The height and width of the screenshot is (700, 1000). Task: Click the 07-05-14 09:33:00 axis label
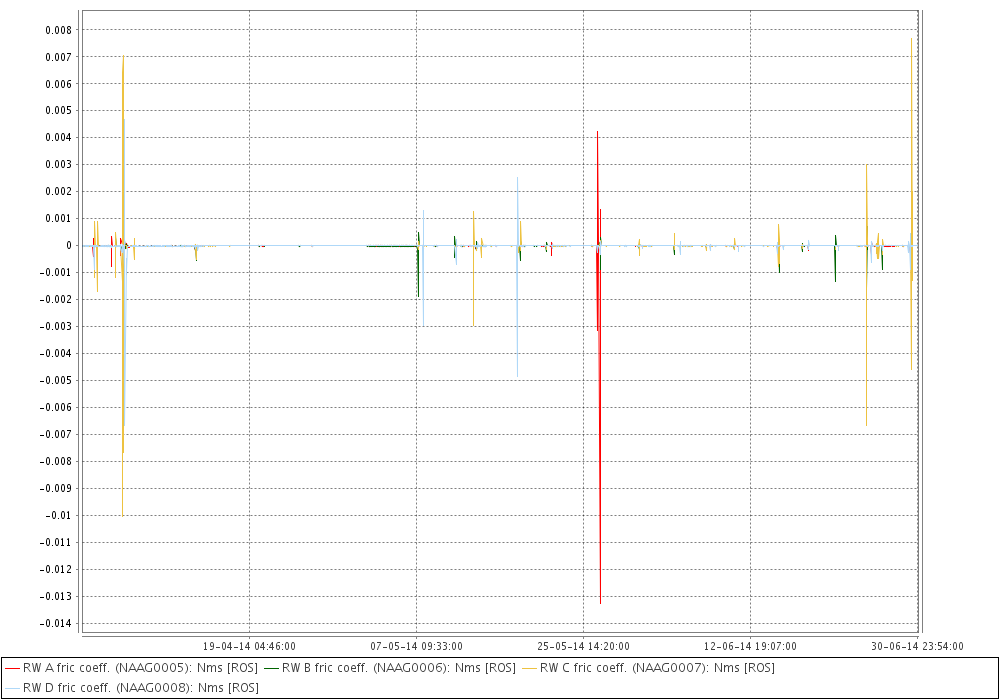[x=416, y=646]
